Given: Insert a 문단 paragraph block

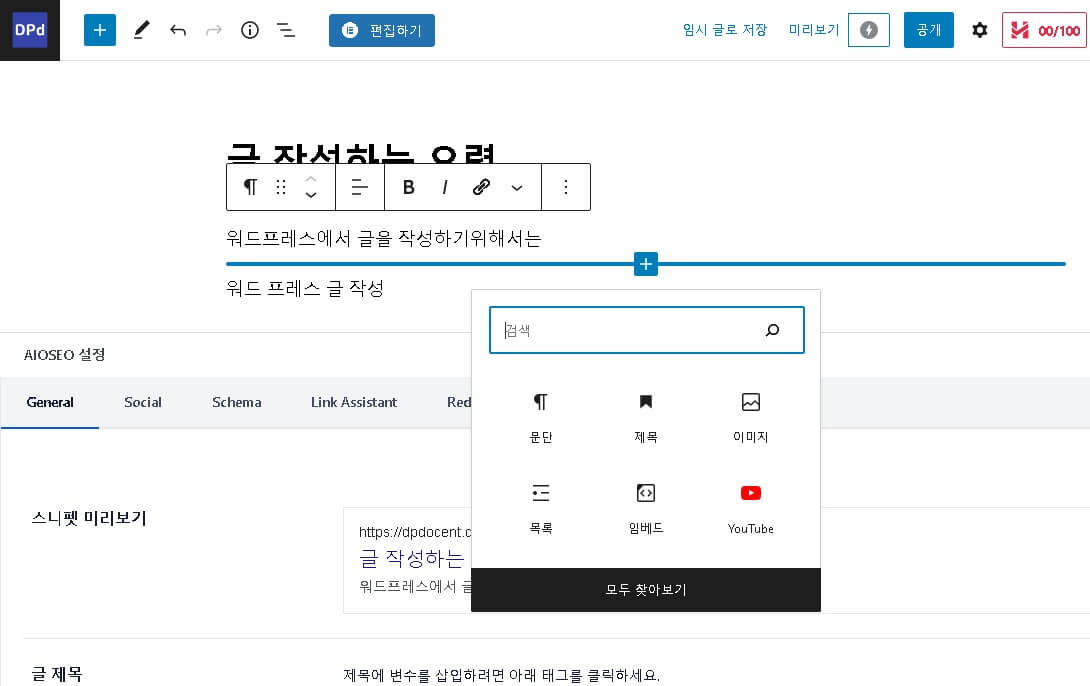Looking at the screenshot, I should coord(541,413).
